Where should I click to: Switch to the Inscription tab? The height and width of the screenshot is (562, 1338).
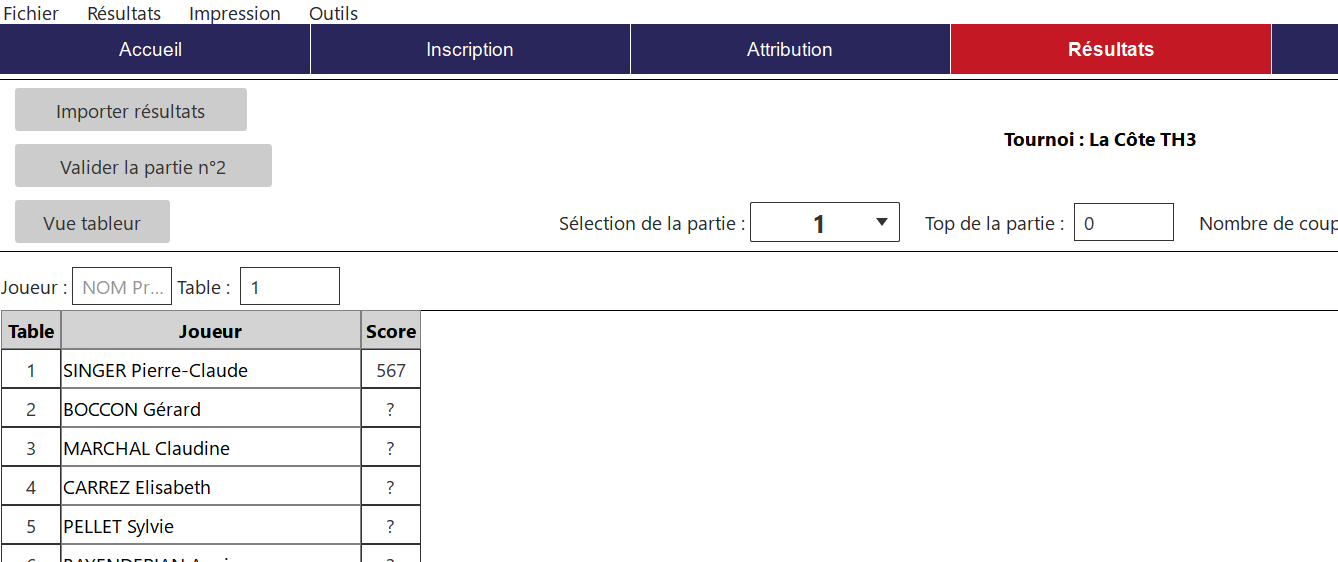click(x=470, y=49)
